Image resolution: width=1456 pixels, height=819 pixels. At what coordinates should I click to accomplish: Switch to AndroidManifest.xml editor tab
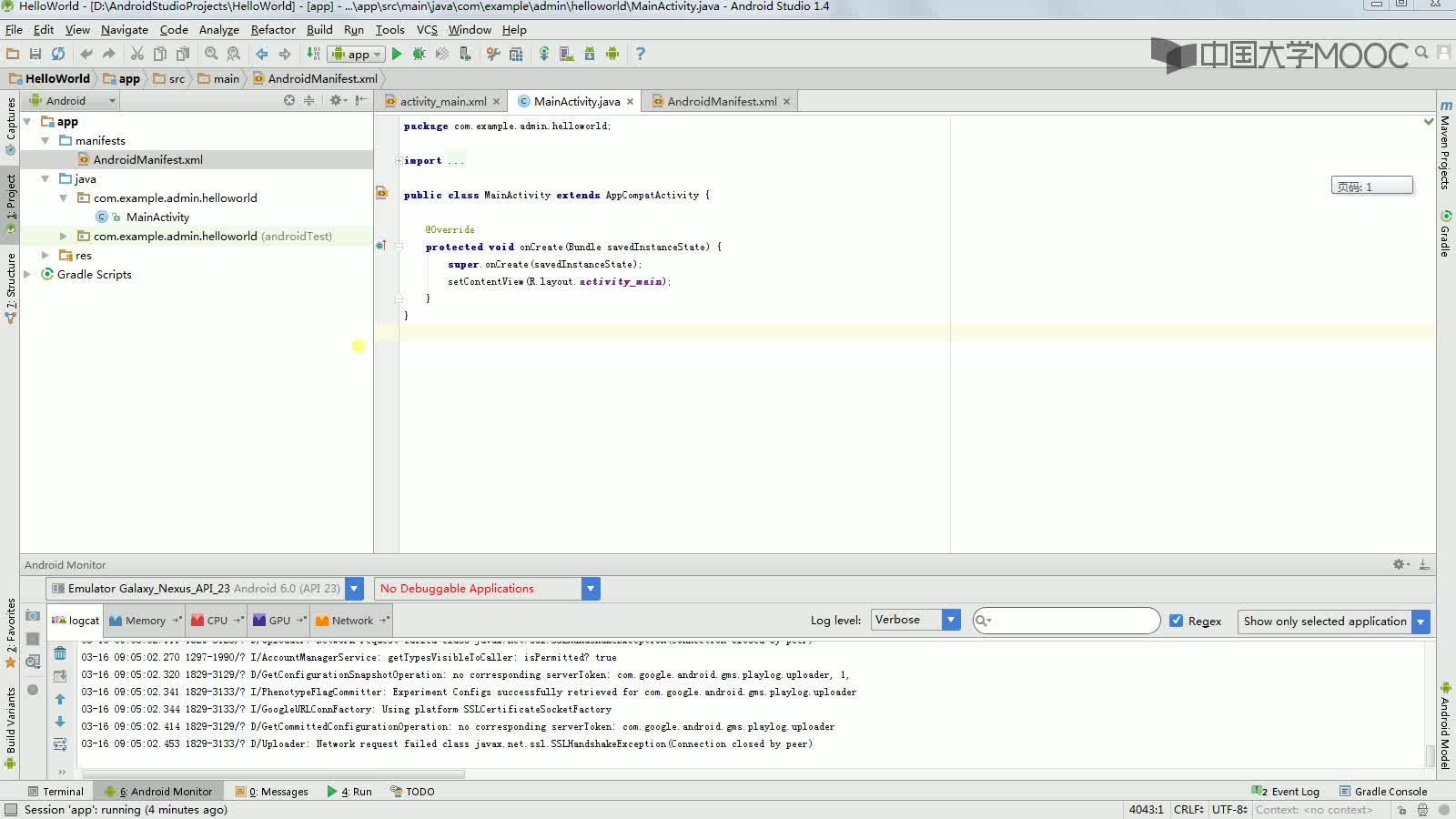click(x=722, y=101)
